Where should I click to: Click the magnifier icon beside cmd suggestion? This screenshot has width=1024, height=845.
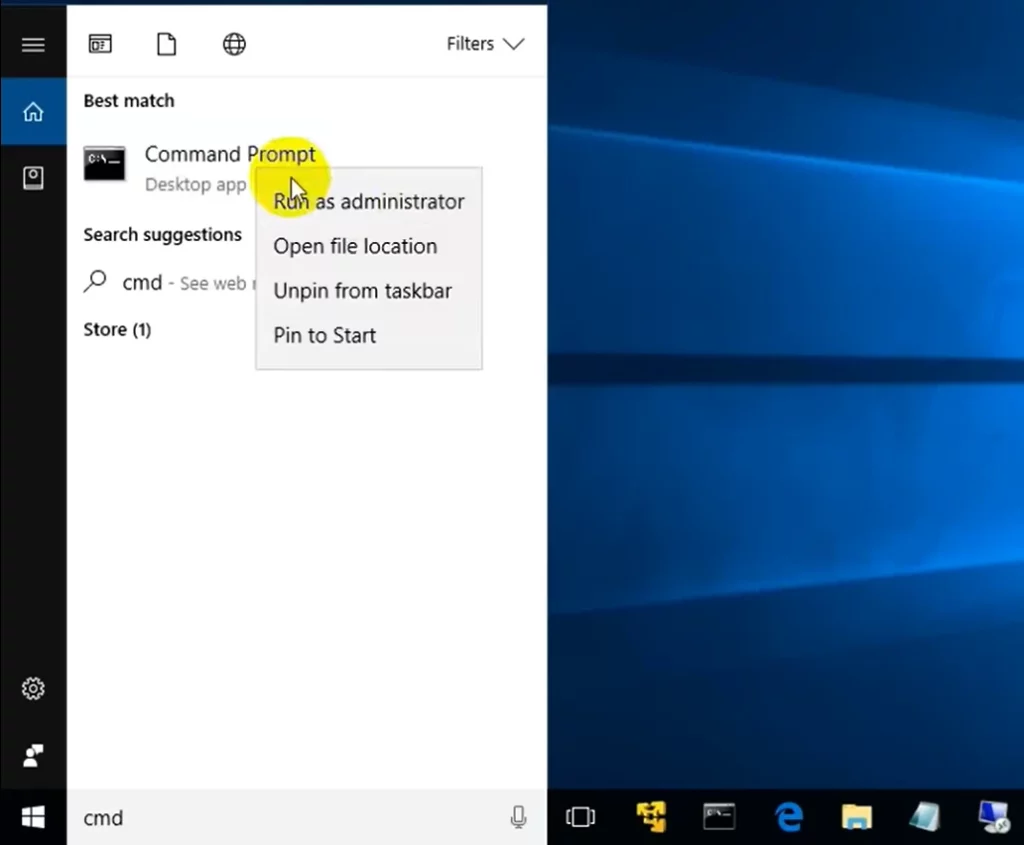(x=95, y=281)
